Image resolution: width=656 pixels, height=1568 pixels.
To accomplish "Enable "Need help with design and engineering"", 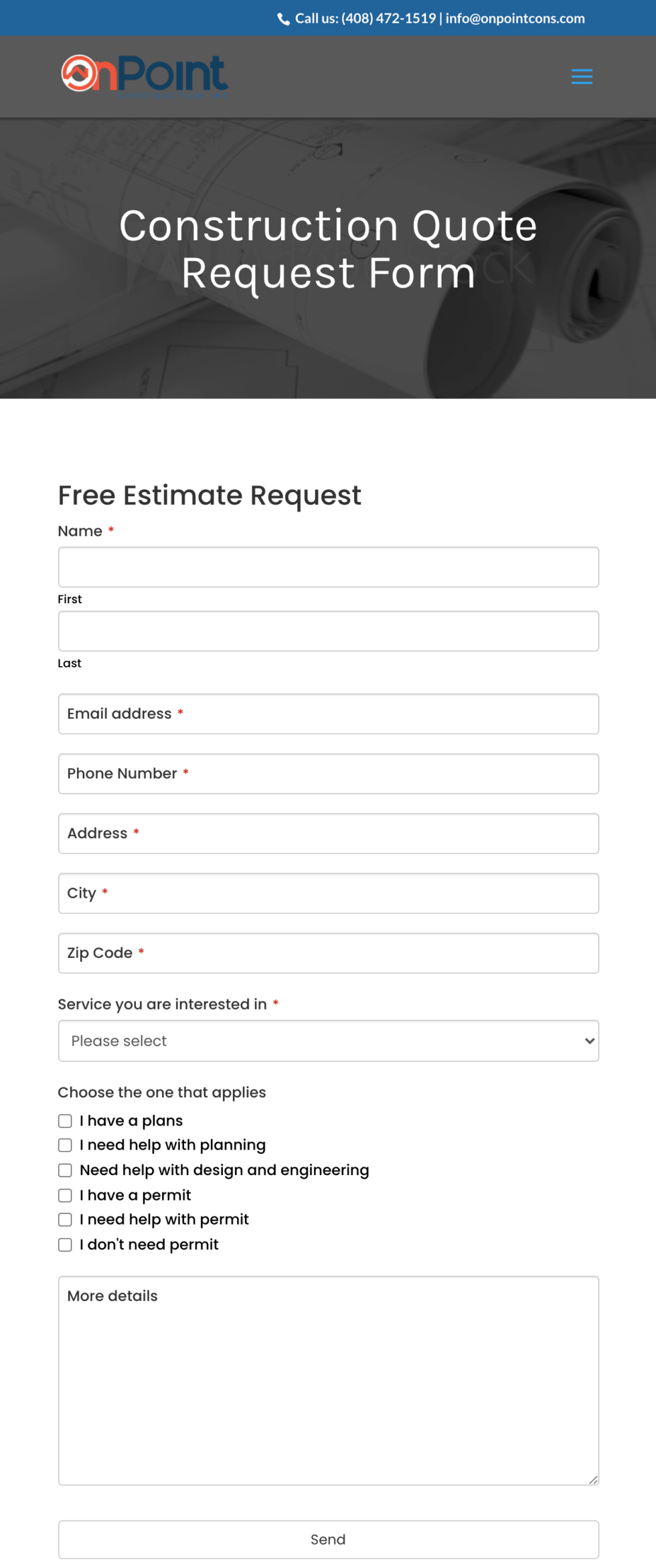I will point(65,1170).
